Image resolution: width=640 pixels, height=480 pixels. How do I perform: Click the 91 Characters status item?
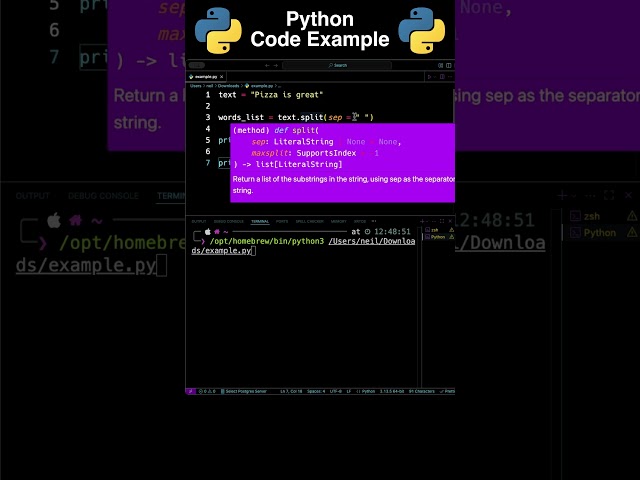click(x=422, y=391)
